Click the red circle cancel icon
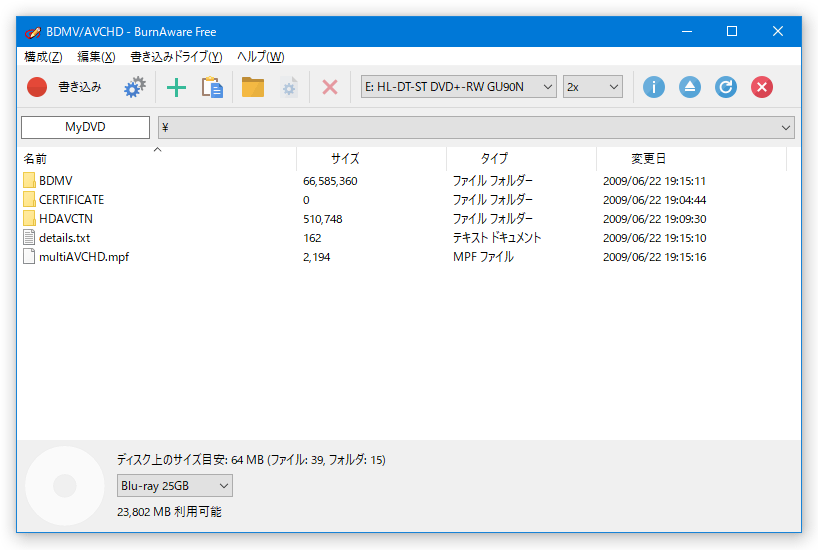The image size is (818, 550). [762, 87]
